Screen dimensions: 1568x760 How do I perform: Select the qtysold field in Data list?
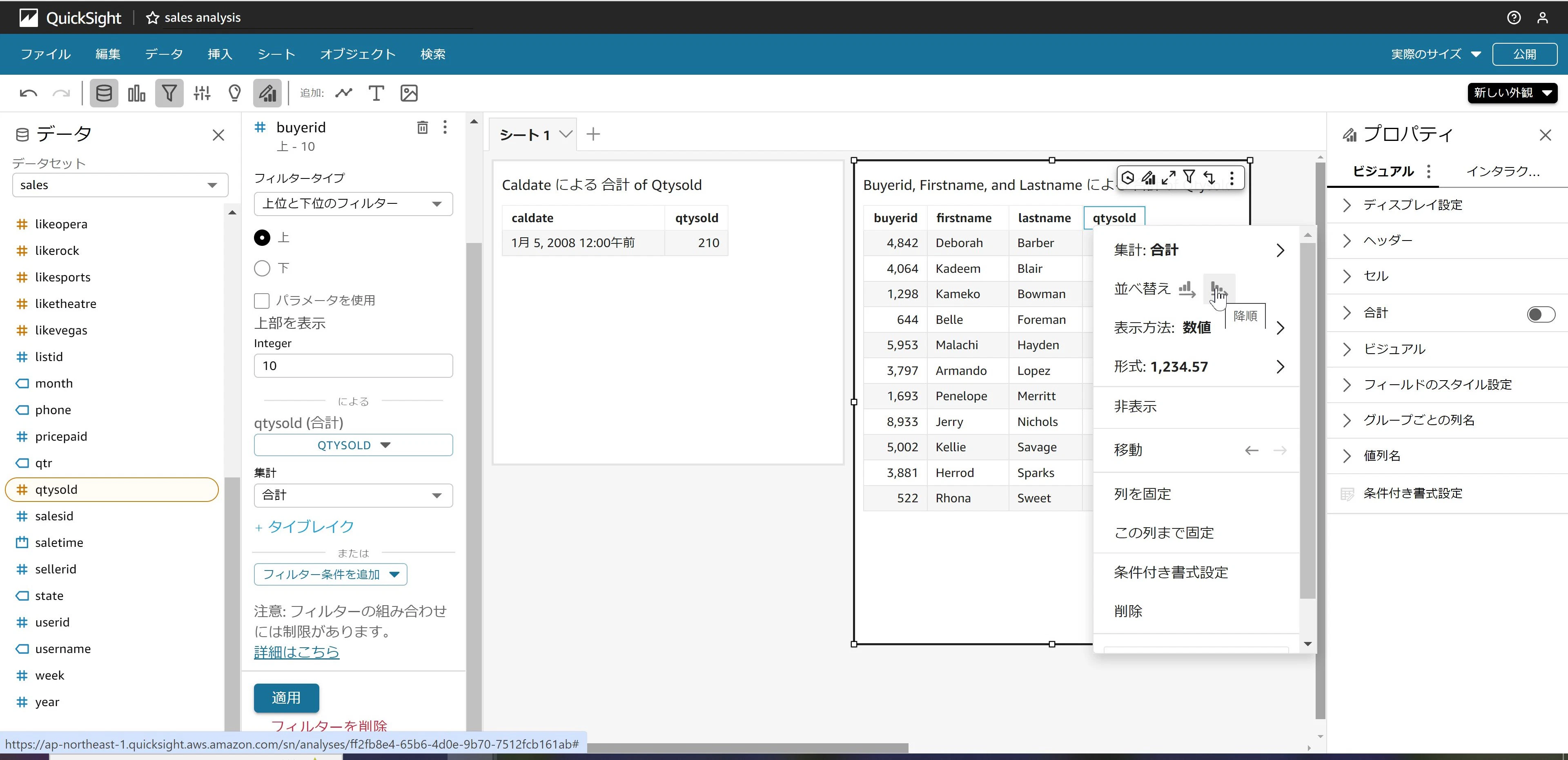pos(112,490)
